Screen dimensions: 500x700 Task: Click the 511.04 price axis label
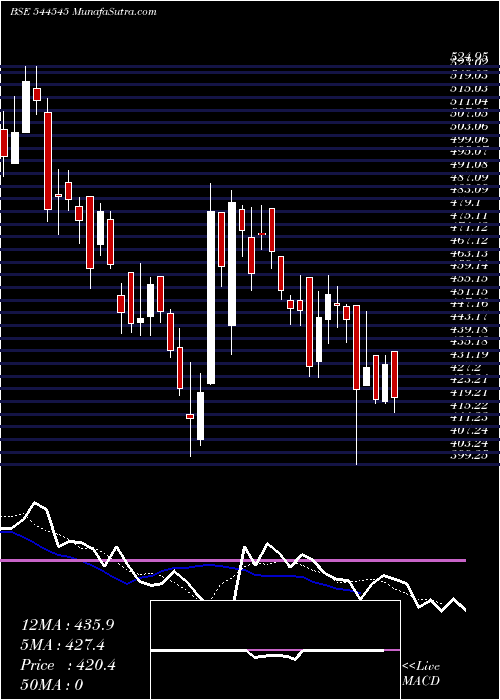click(x=468, y=102)
